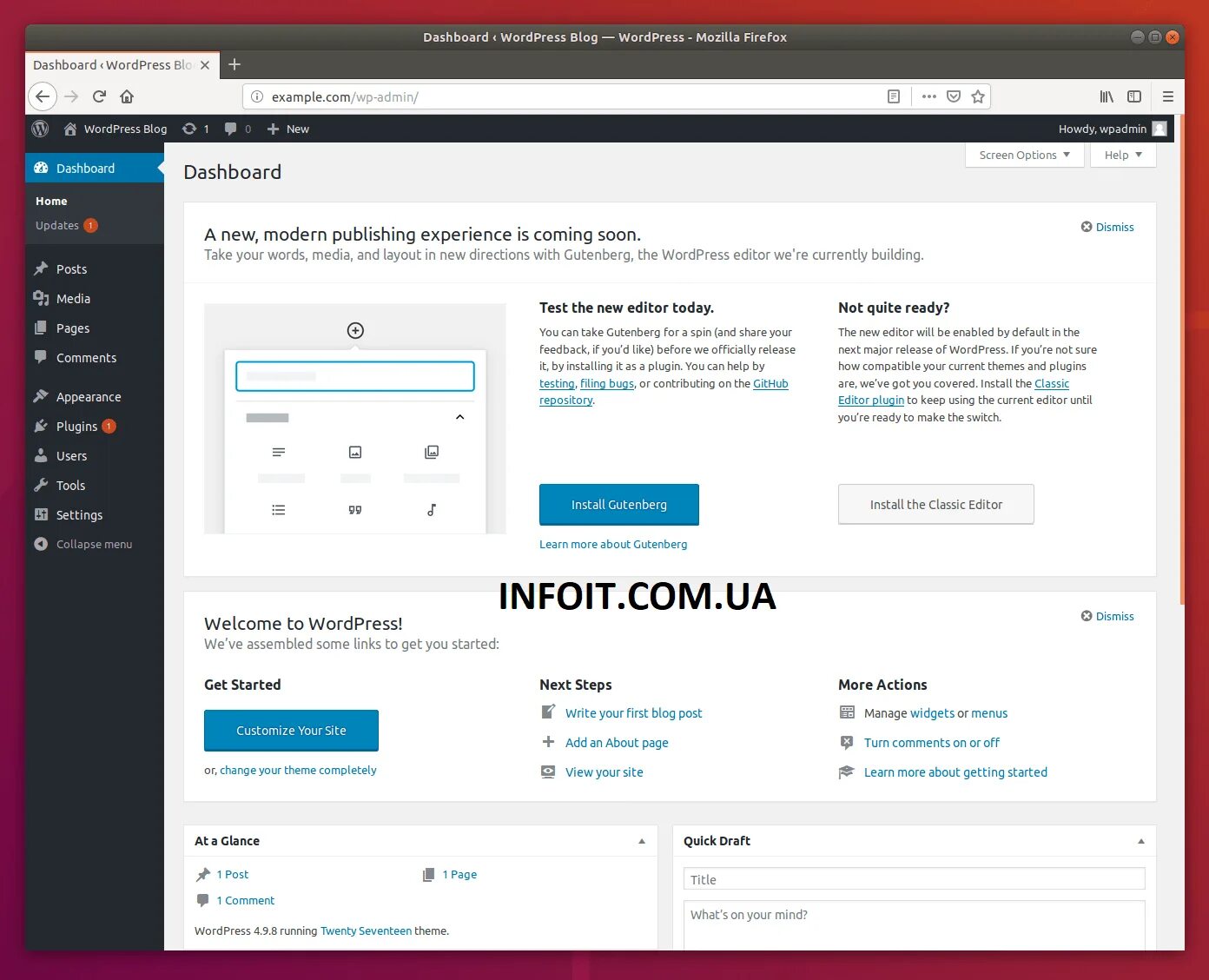Collapse the At a Glance widget
This screenshot has height=980, width=1209.
[x=642, y=841]
